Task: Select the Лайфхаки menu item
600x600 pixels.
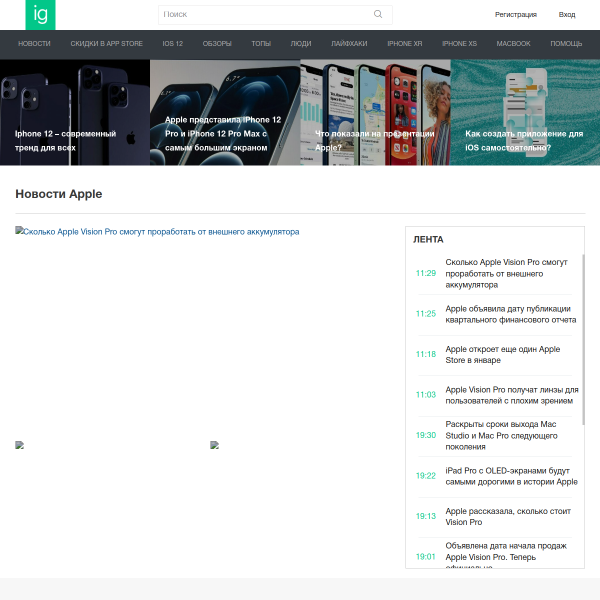Action: [349, 44]
